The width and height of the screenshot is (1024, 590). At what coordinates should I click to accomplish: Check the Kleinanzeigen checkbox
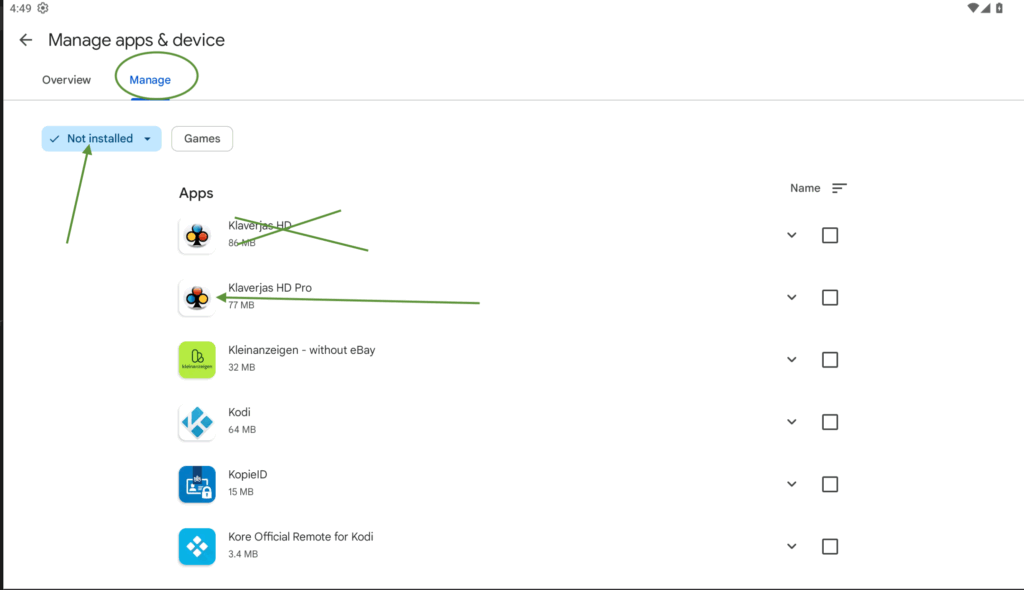click(x=830, y=360)
